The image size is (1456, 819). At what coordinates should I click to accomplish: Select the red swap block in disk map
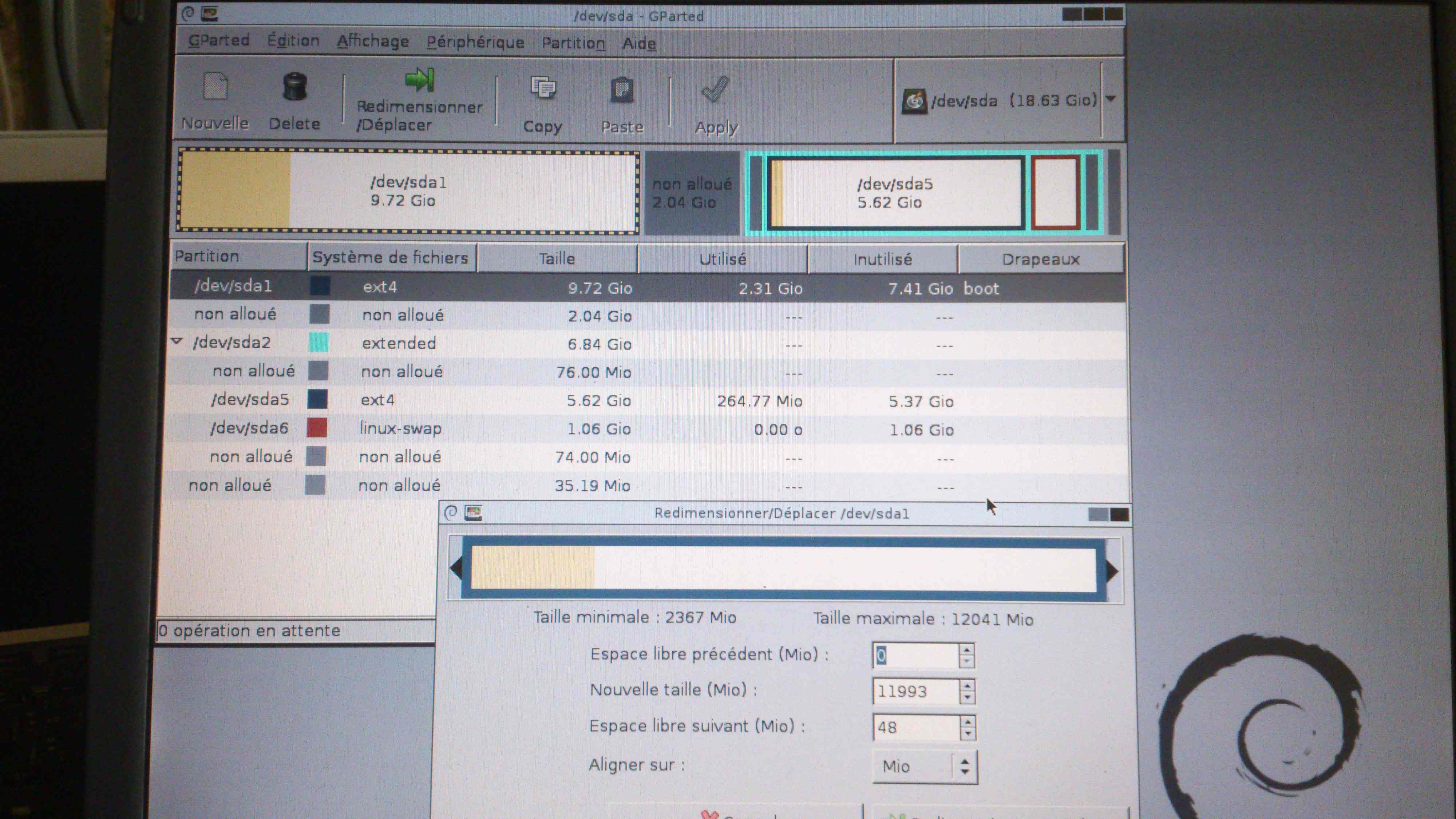coord(1055,193)
